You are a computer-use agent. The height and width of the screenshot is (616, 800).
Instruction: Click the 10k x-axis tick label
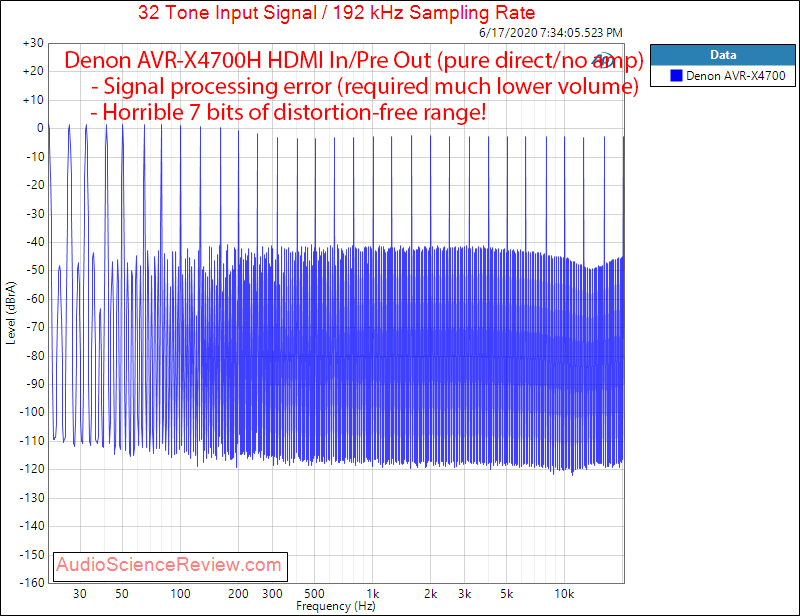(x=564, y=594)
